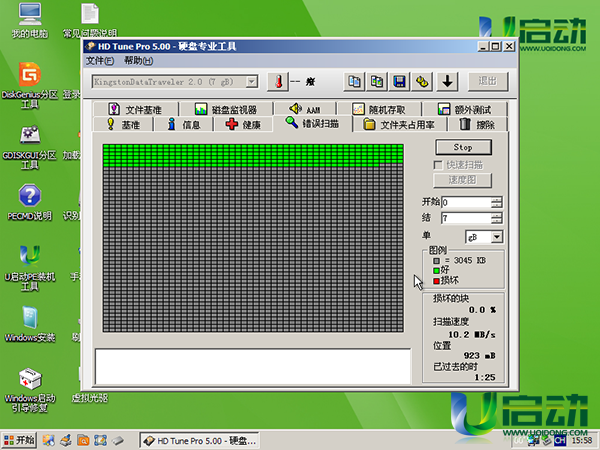Switch to the 信息 info tab
Image resolution: width=600 pixels, height=450 pixels.
(184, 124)
